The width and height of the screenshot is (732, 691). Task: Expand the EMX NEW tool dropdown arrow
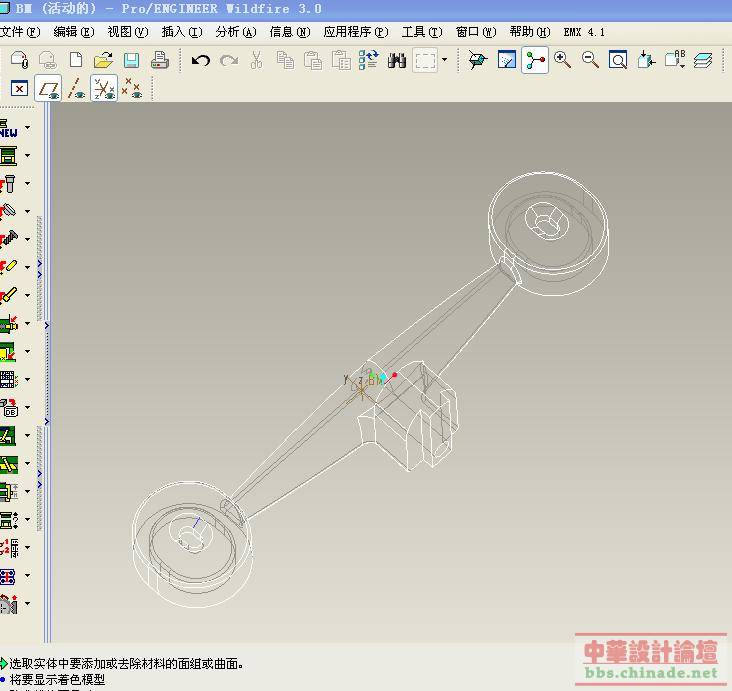coord(27,128)
